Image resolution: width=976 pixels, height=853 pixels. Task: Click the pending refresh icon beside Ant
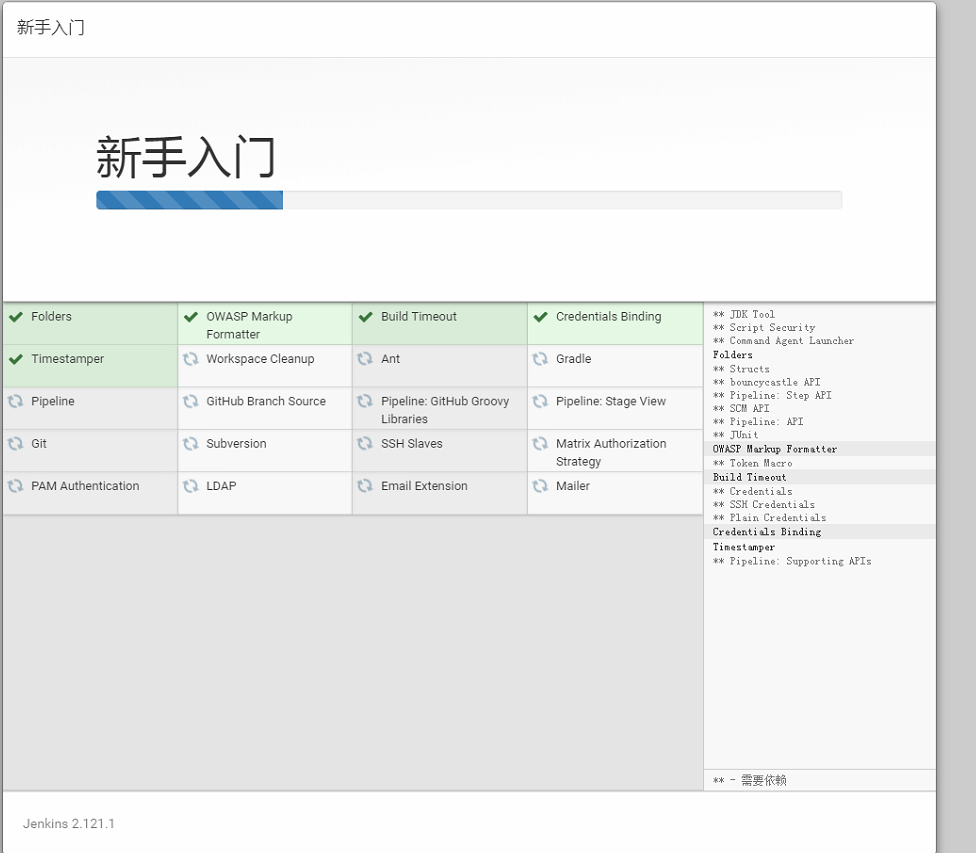(x=365, y=359)
